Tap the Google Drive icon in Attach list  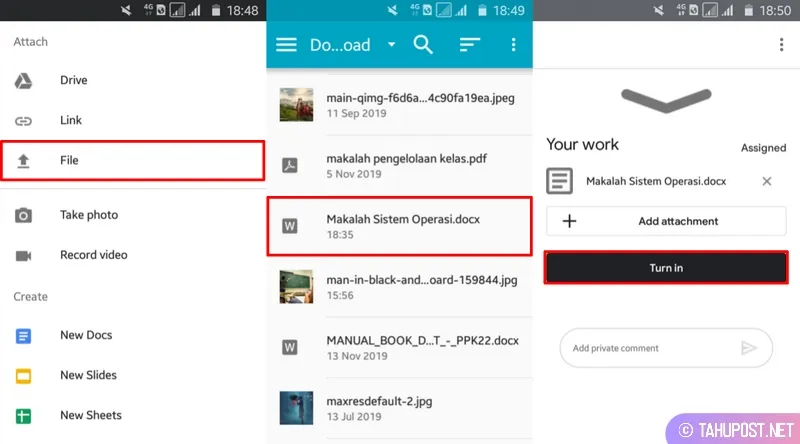(23, 81)
